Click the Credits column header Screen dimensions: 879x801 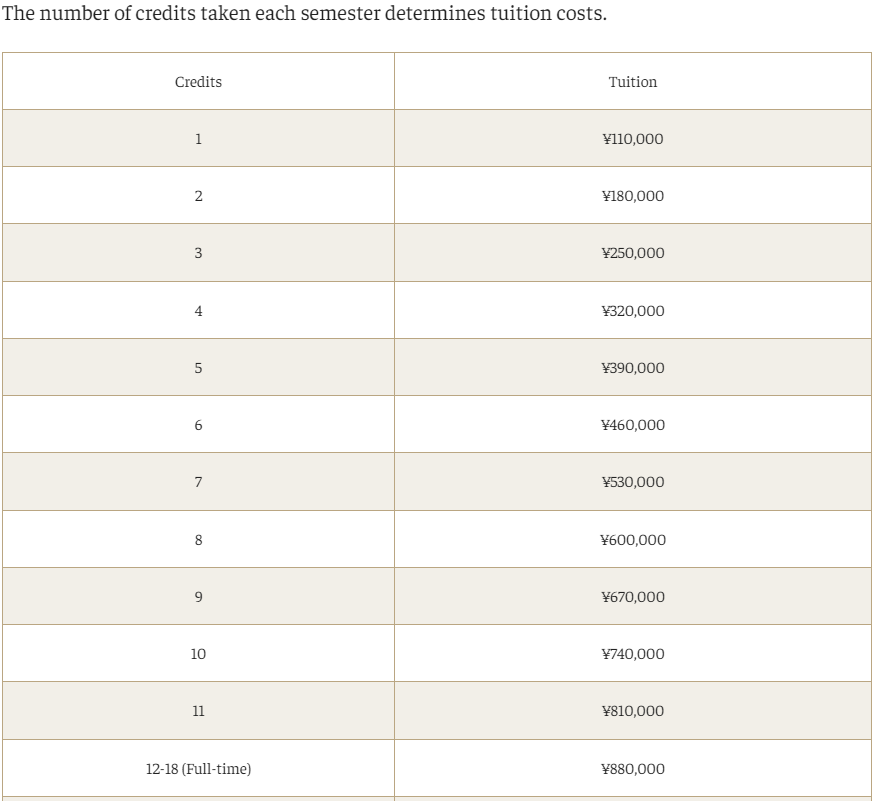[x=198, y=82]
